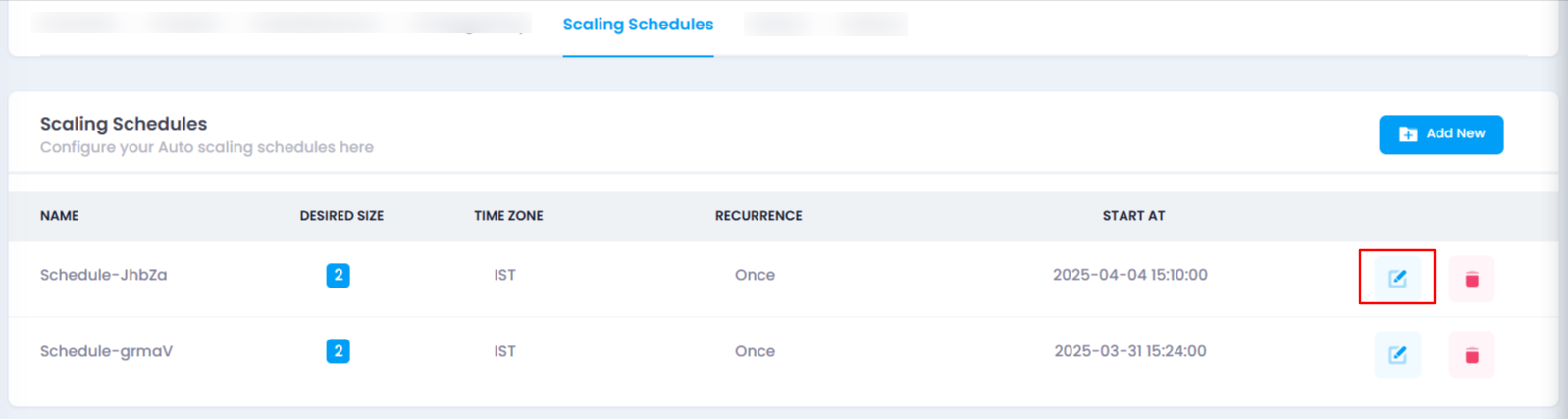The height and width of the screenshot is (419, 1568).
Task: Delete the Schedule-JhbZa scaling schedule
Action: (x=1472, y=279)
